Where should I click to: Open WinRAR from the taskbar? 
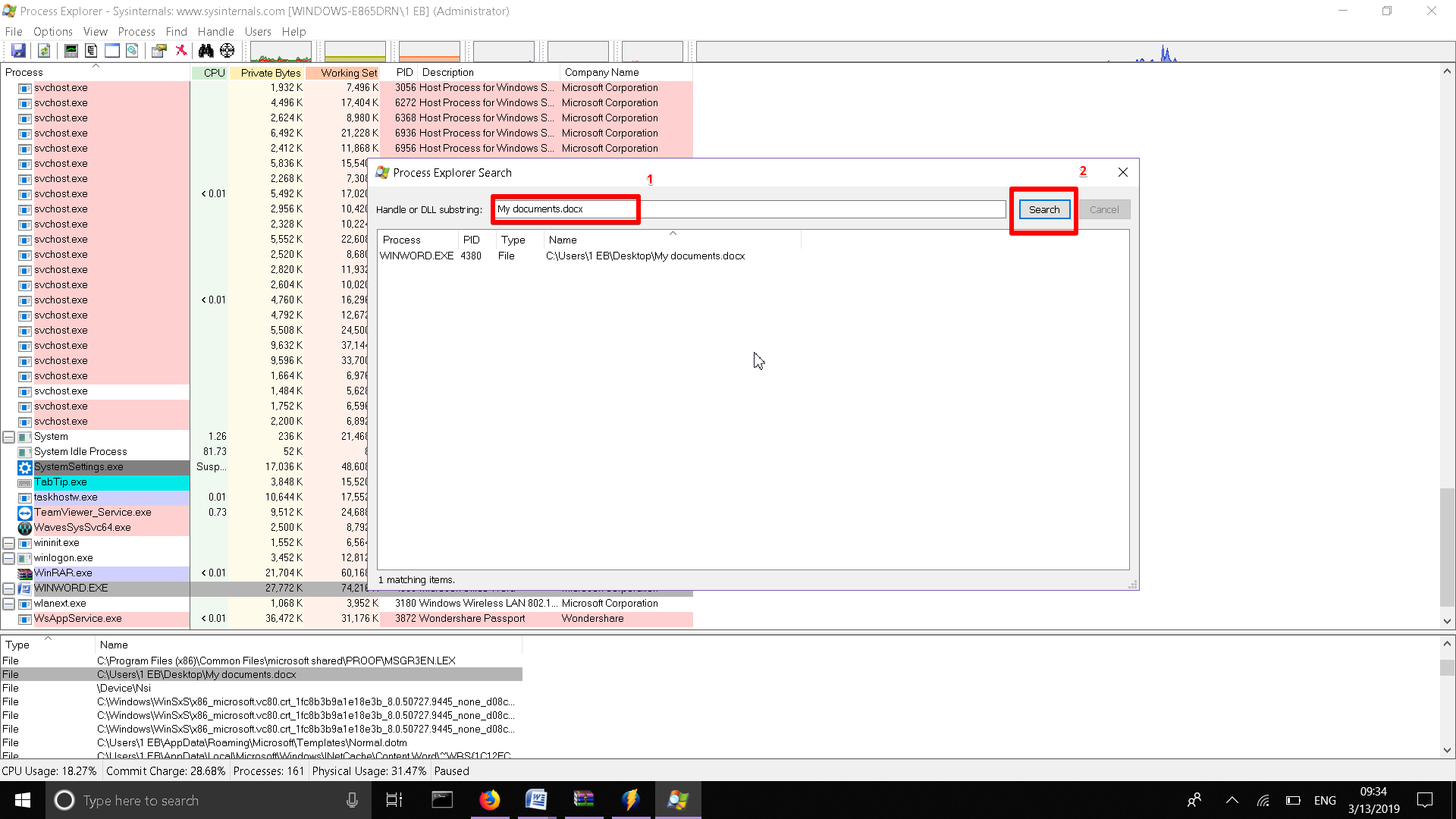(583, 800)
